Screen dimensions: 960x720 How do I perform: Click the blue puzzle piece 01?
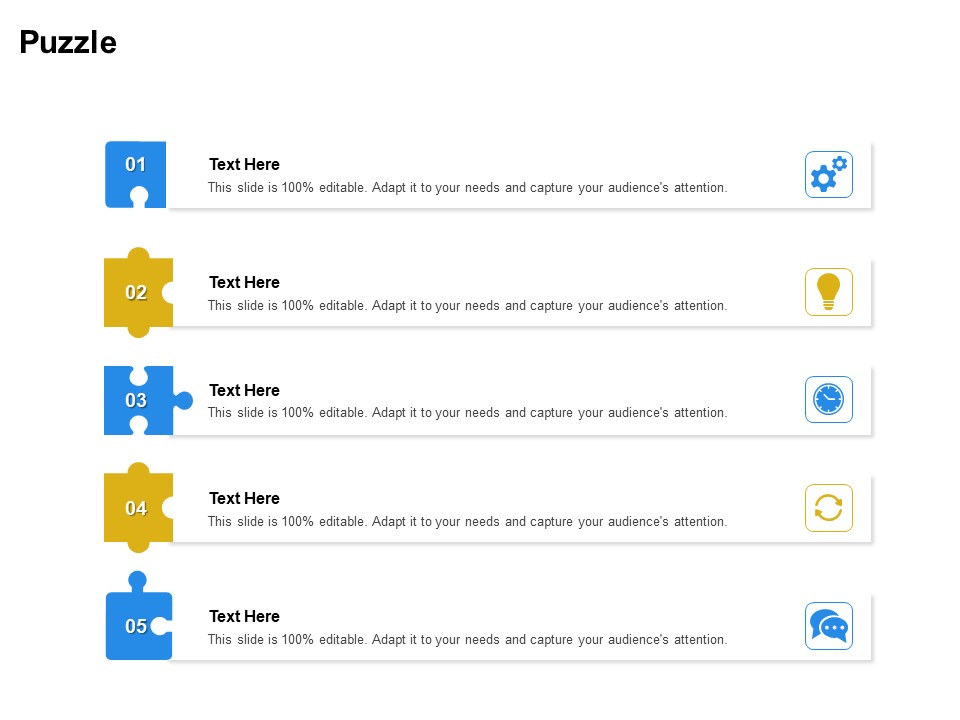pyautogui.click(x=135, y=174)
